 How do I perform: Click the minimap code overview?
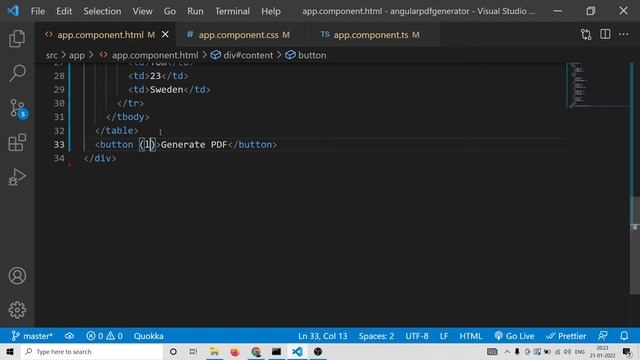coord(598,85)
